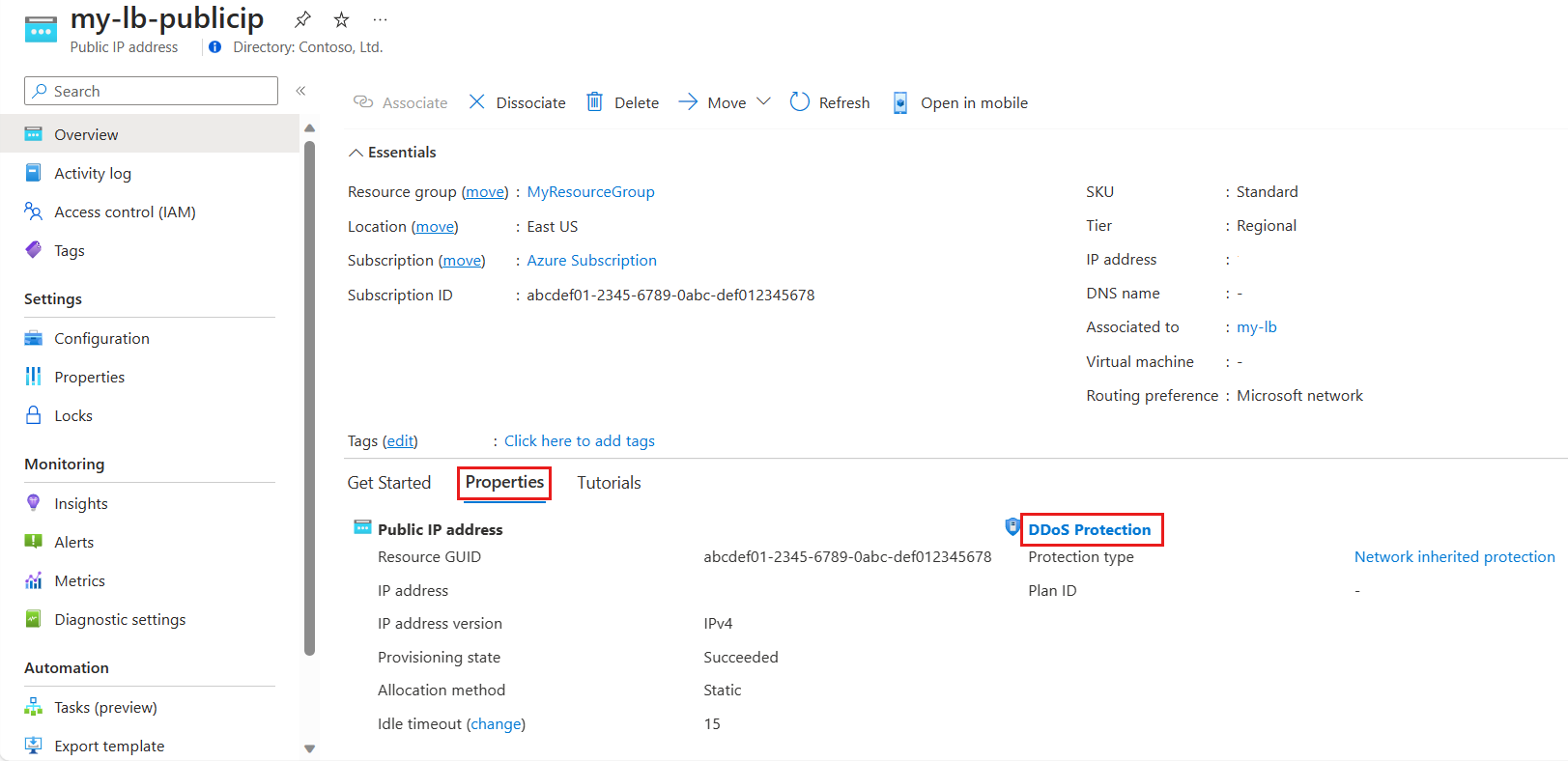Click the Open in mobile phone icon
Image resolution: width=1568 pixels, height=761 pixels.
pyautogui.click(x=900, y=102)
